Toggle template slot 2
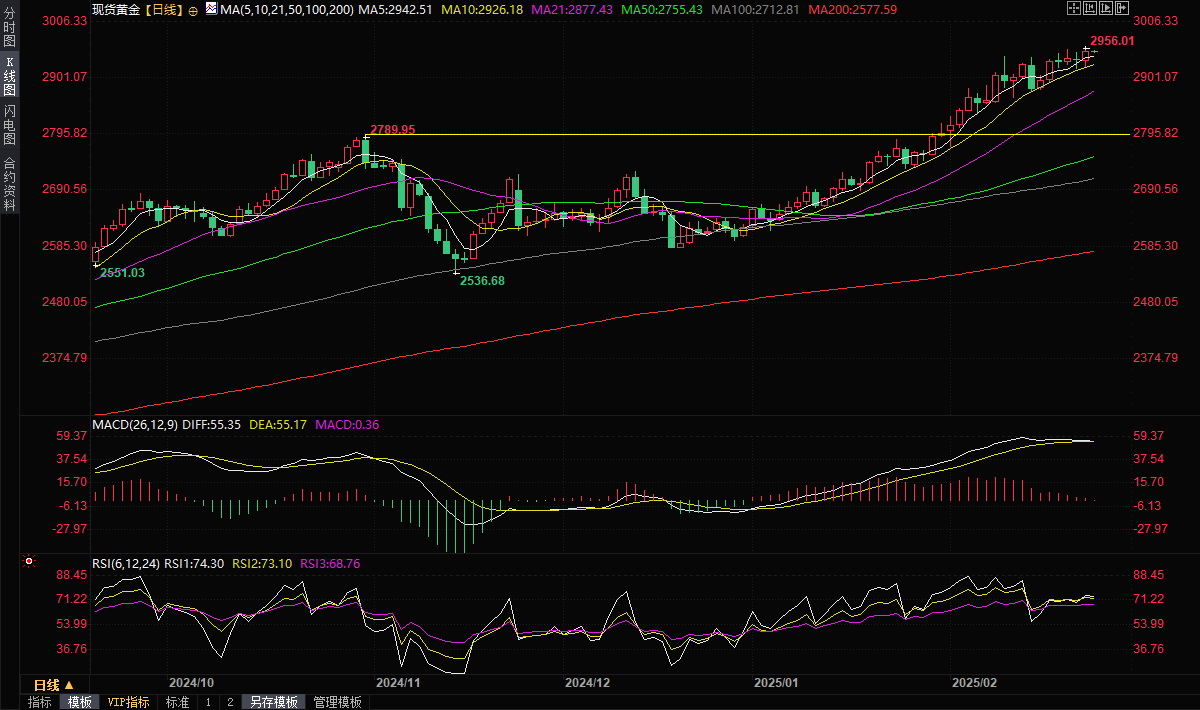This screenshot has width=1200, height=710. (230, 702)
